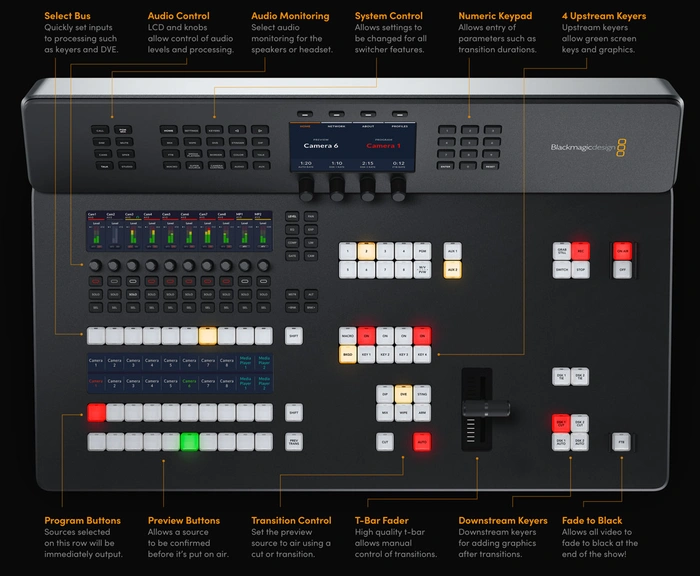This screenshot has height=576, width=700.
Task: Select the lit AUX 2 button
Action: pos(452,270)
